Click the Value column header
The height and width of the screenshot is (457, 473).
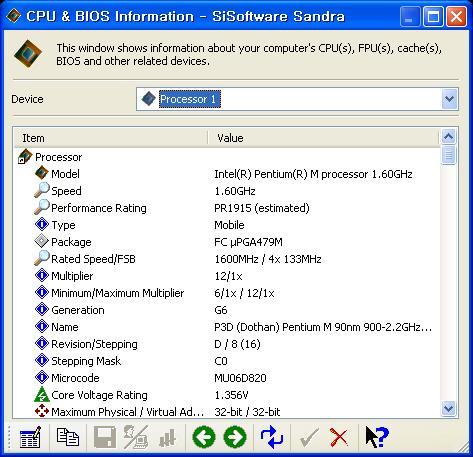[x=323, y=138]
